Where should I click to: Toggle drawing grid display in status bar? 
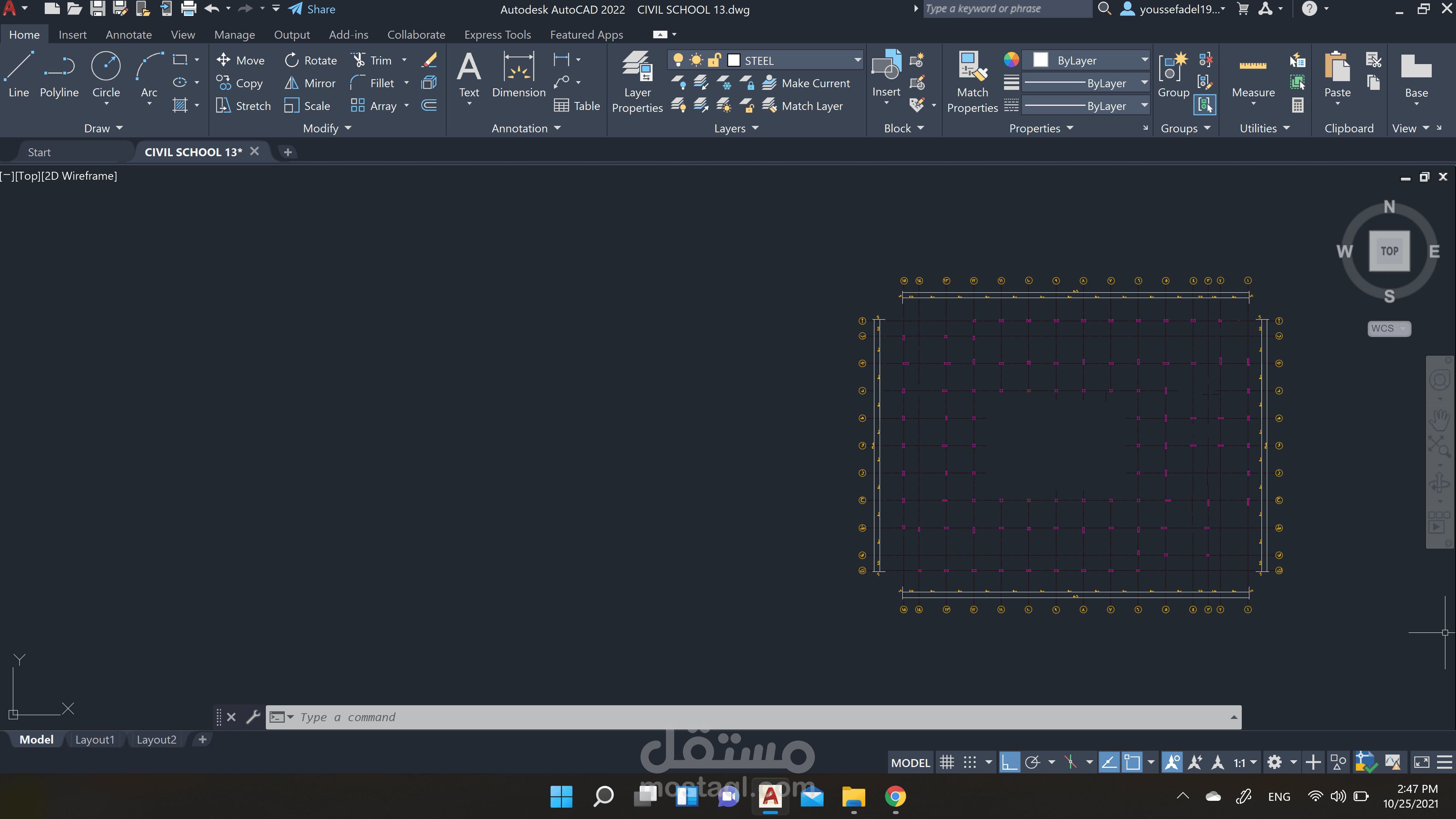coord(947,763)
